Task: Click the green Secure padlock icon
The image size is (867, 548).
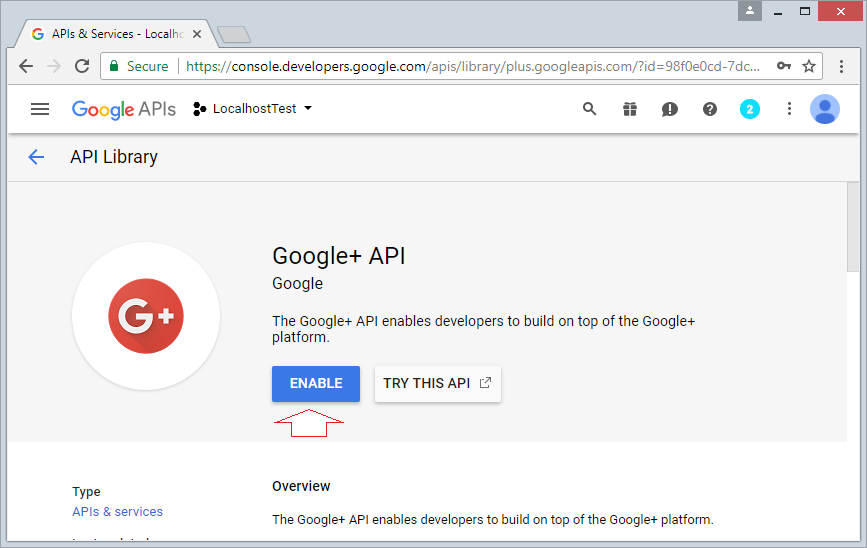Action: pyautogui.click(x=114, y=66)
